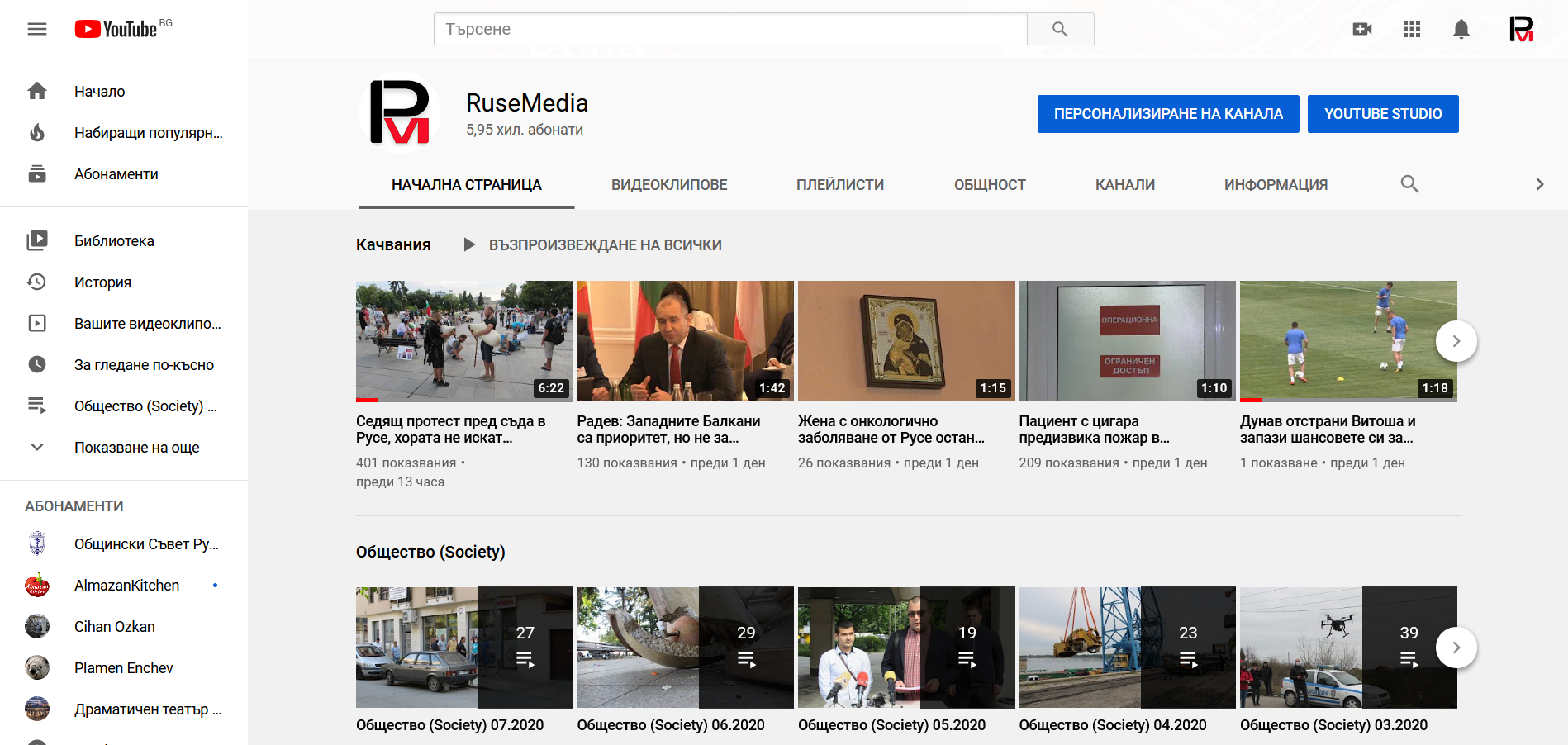Open Общество (Society) 07.2020 playlist thumbnail
Image resolution: width=1568 pixels, height=745 pixels.
click(x=464, y=648)
